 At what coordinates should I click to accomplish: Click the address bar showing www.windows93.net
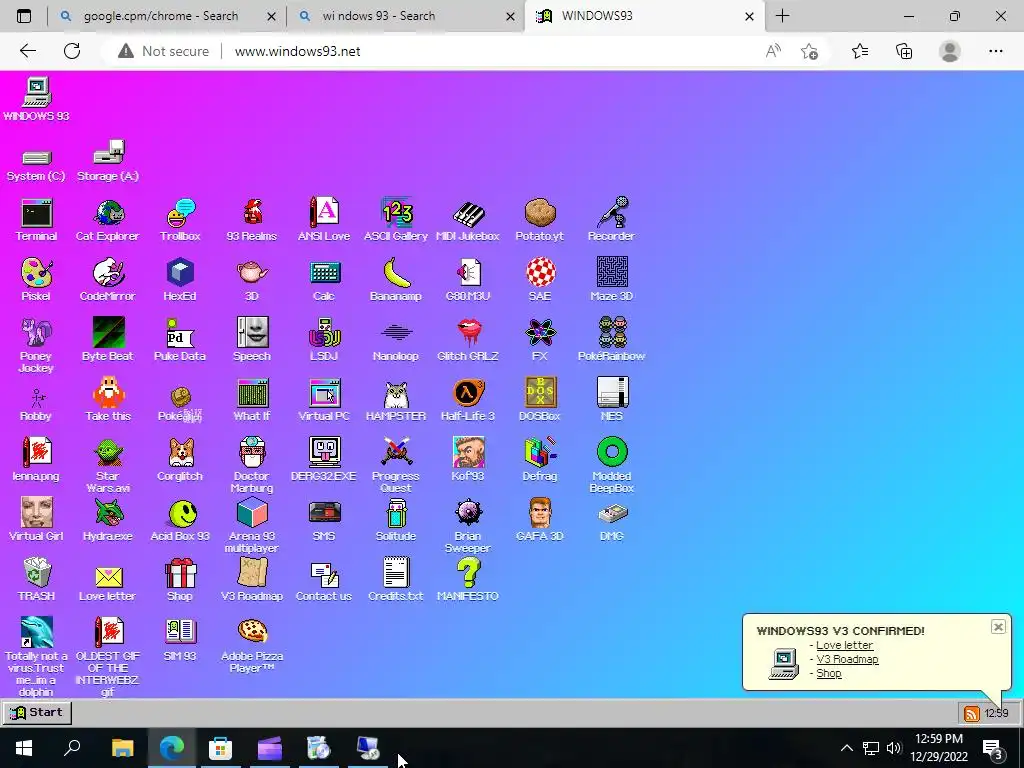(297, 51)
